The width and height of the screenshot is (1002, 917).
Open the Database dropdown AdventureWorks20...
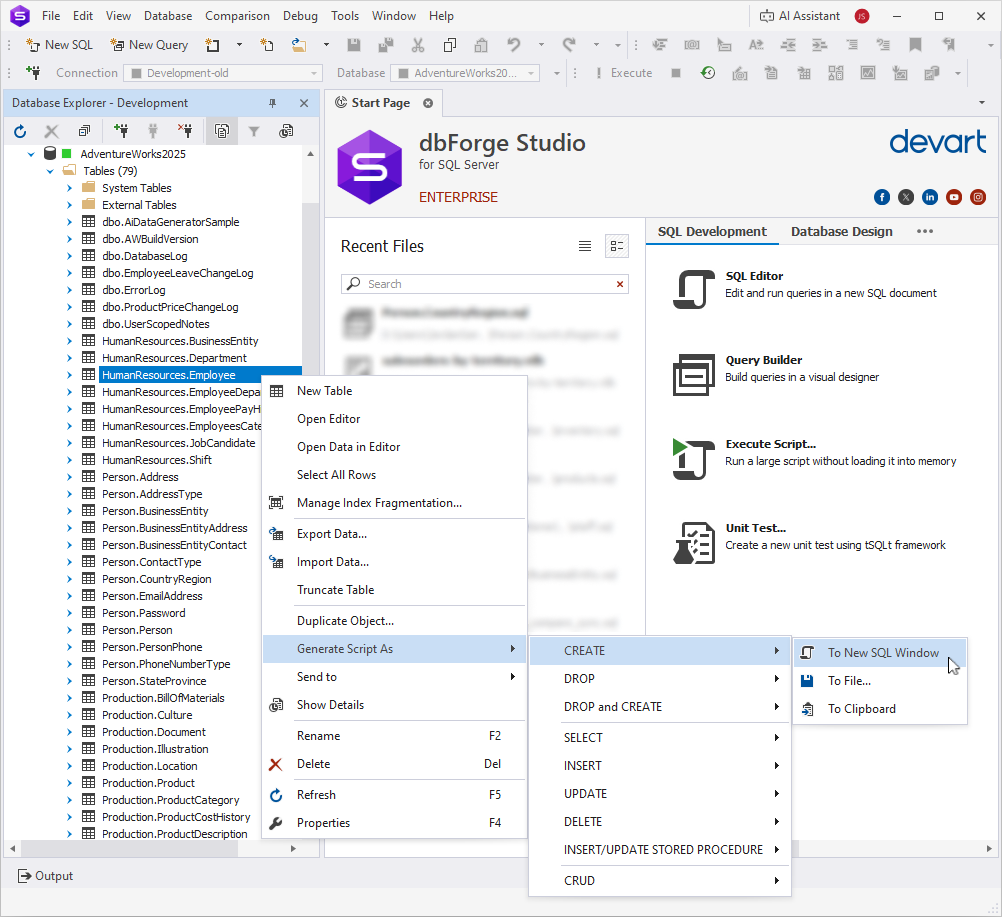point(465,73)
